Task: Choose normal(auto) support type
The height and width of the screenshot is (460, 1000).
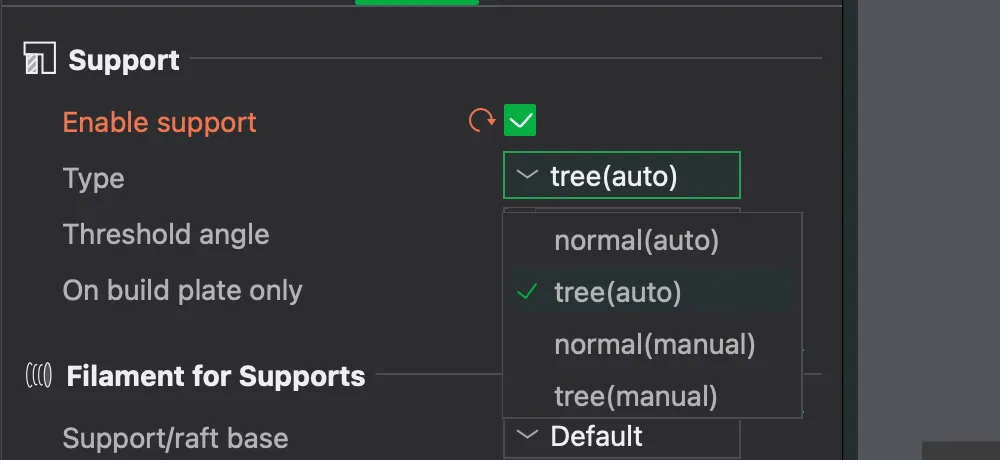Action: pyautogui.click(x=652, y=241)
